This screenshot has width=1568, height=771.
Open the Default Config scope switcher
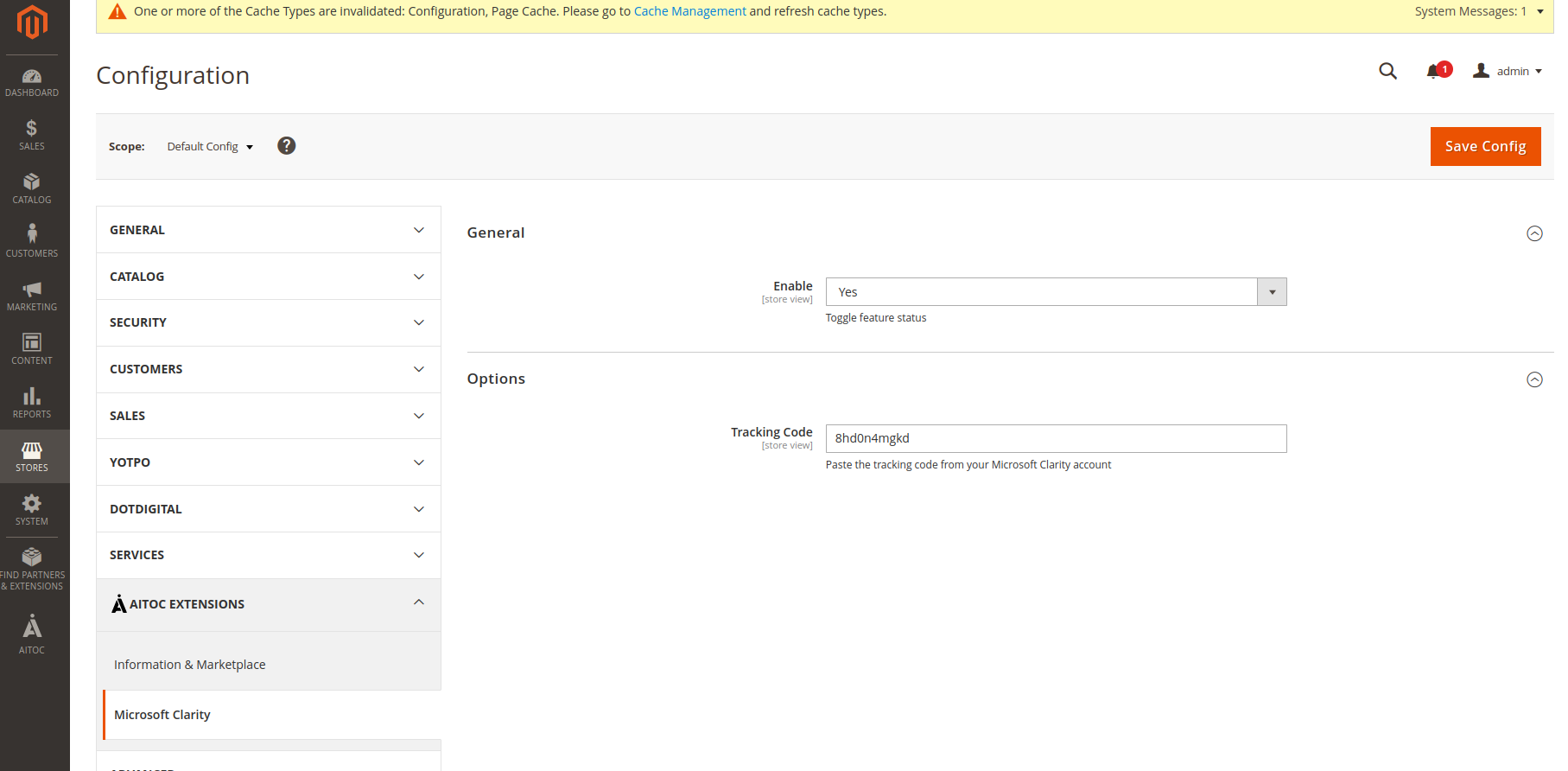[210, 147]
